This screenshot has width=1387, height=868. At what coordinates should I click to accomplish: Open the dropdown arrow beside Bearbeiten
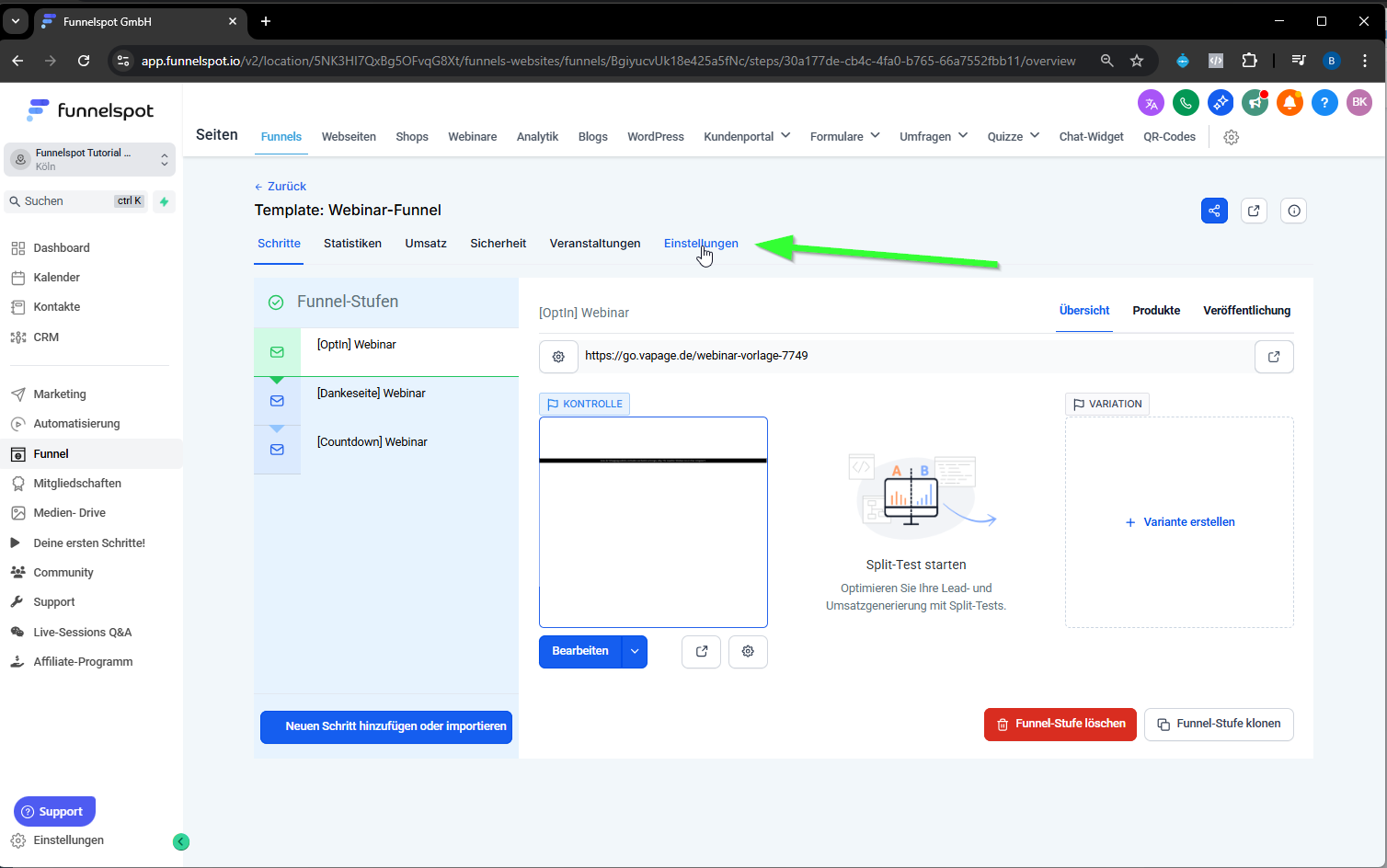pos(635,652)
